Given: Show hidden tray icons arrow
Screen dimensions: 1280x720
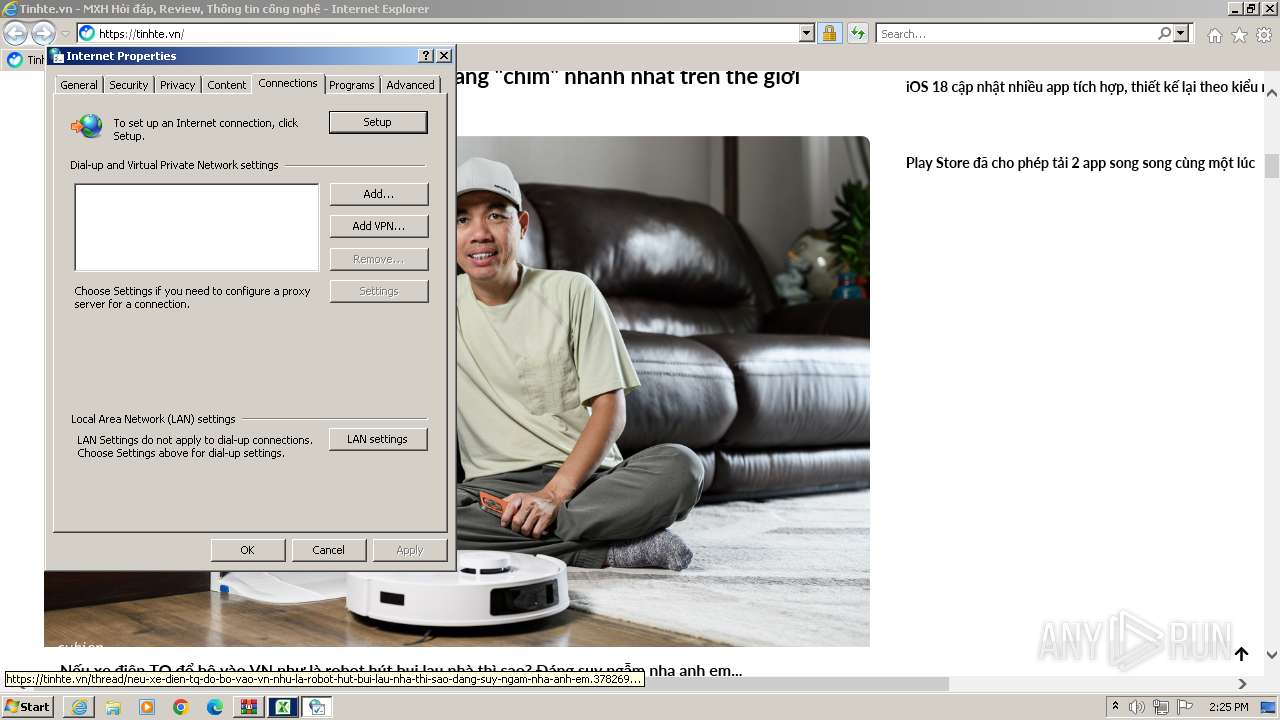Looking at the screenshot, I should (1116, 707).
